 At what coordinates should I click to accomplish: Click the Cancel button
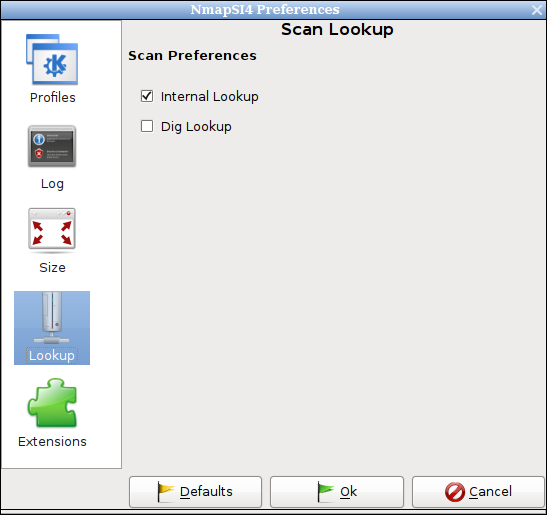click(x=478, y=492)
